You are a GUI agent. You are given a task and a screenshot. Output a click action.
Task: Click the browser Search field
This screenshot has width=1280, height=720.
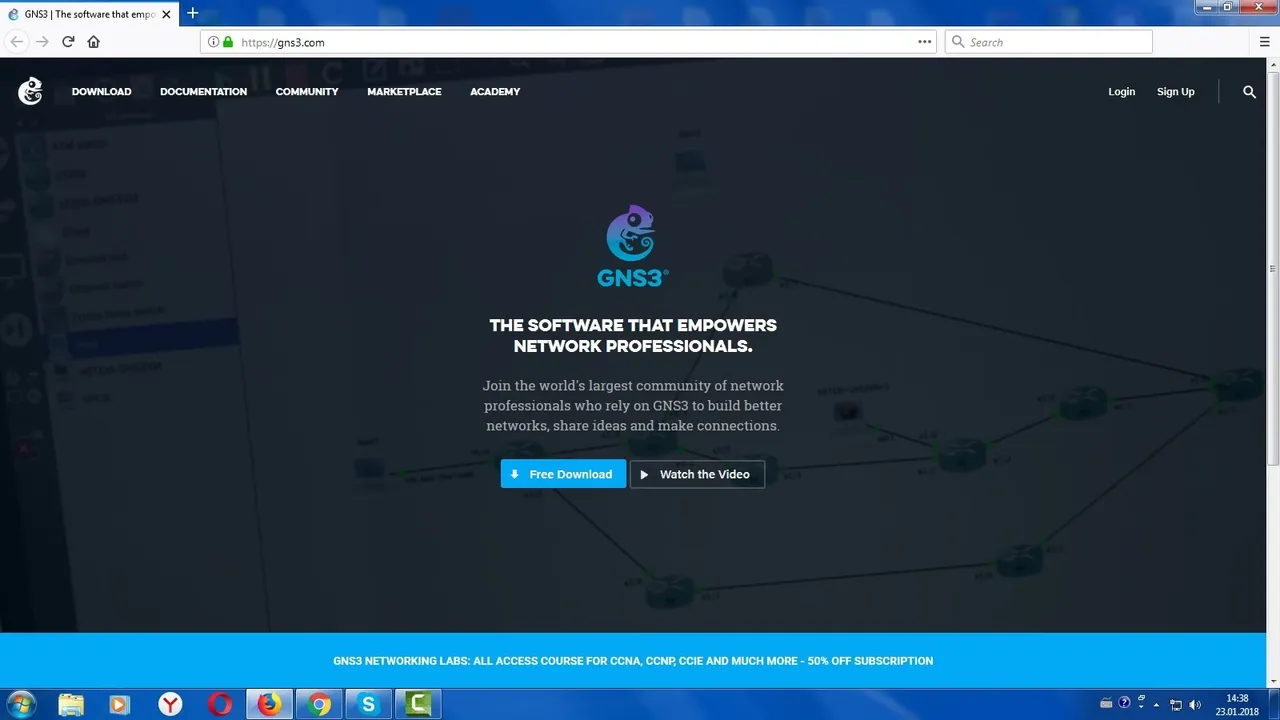[x=1048, y=42]
